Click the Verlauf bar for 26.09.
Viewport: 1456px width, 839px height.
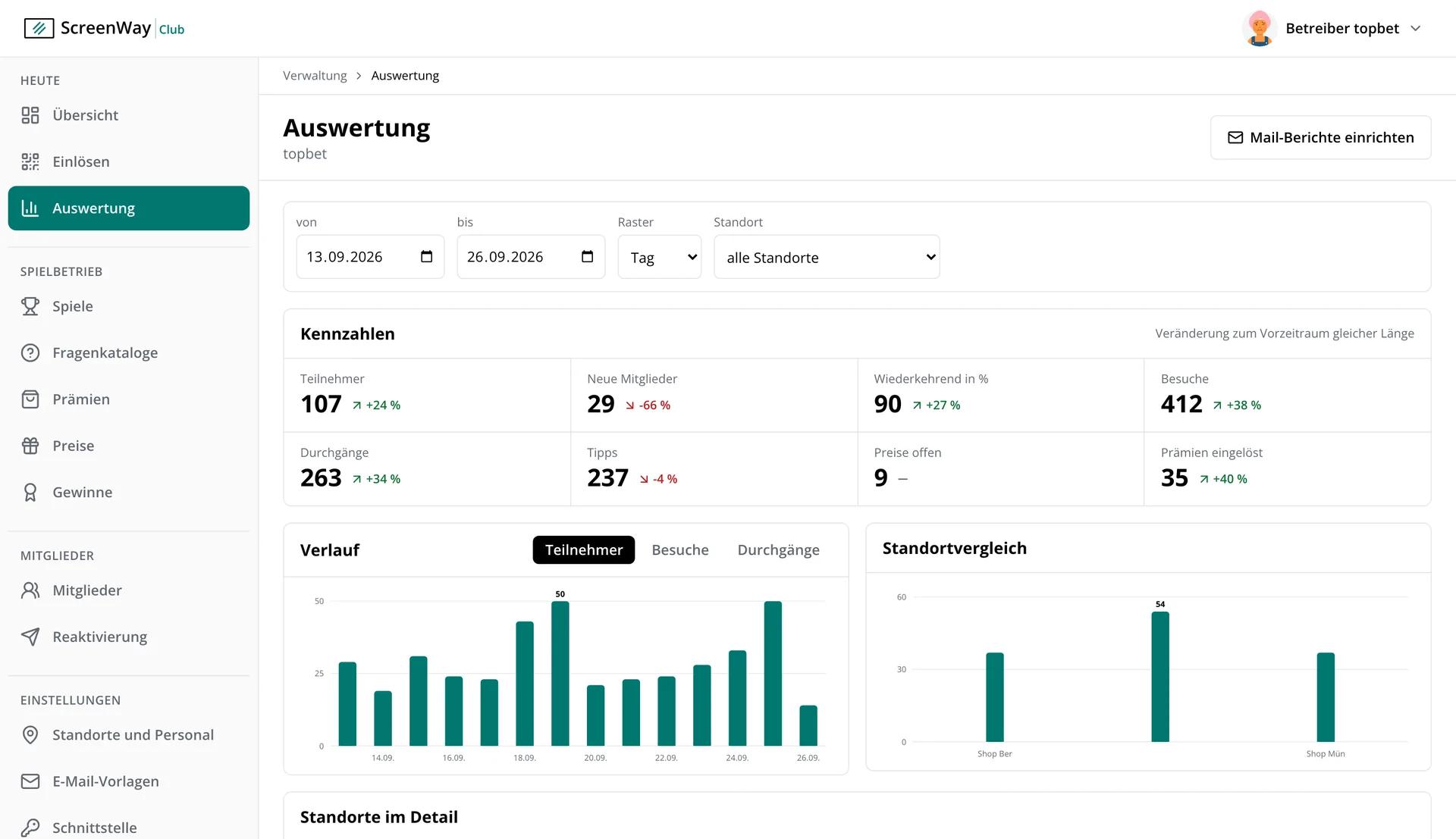[808, 725]
